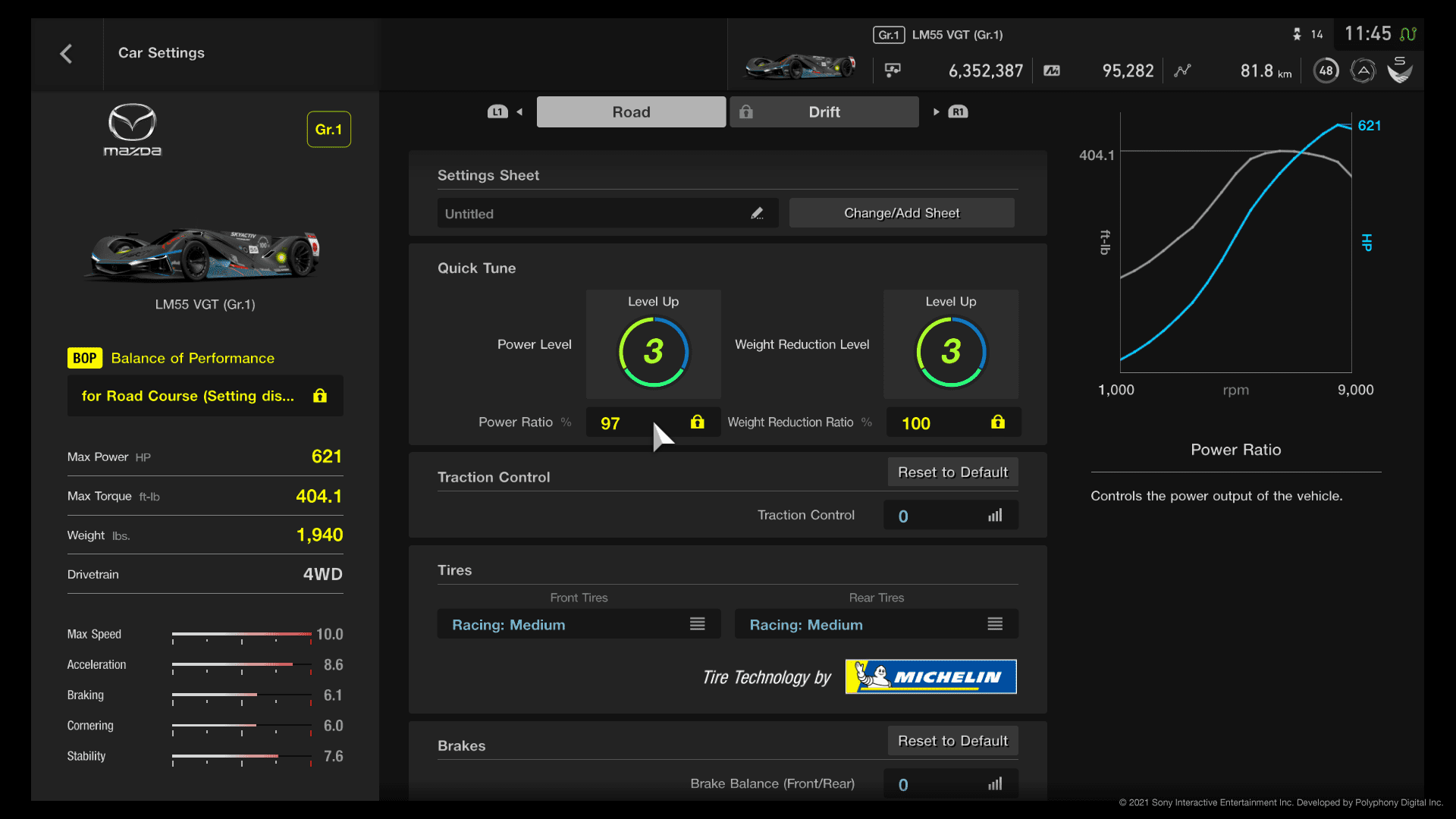Select the Road tab
This screenshot has height=819, width=1456.
click(631, 112)
